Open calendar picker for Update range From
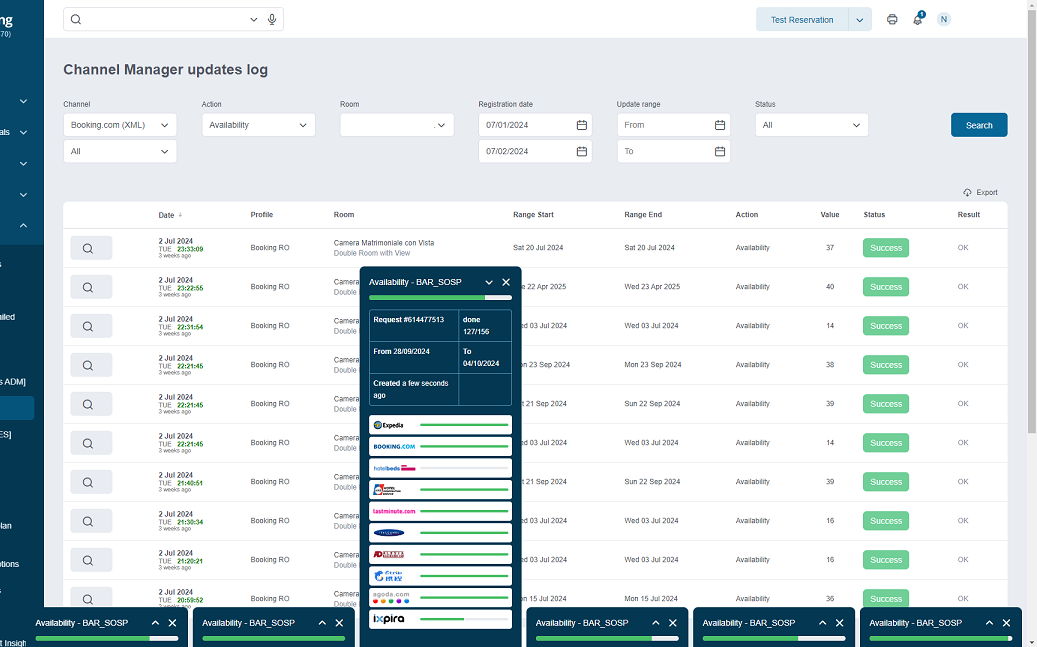 pyautogui.click(x=719, y=125)
